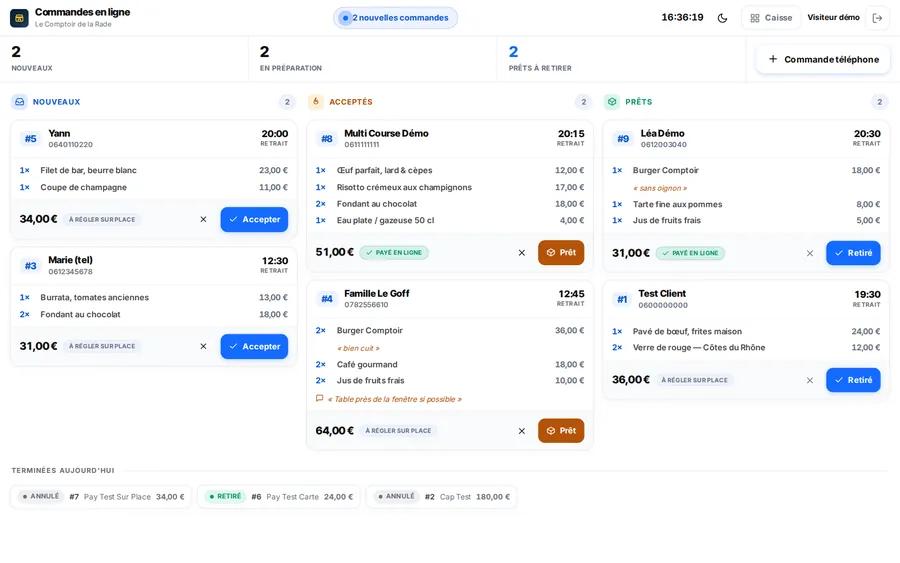Cancel Test Client order with the X
The image size is (900, 563).
click(810, 380)
